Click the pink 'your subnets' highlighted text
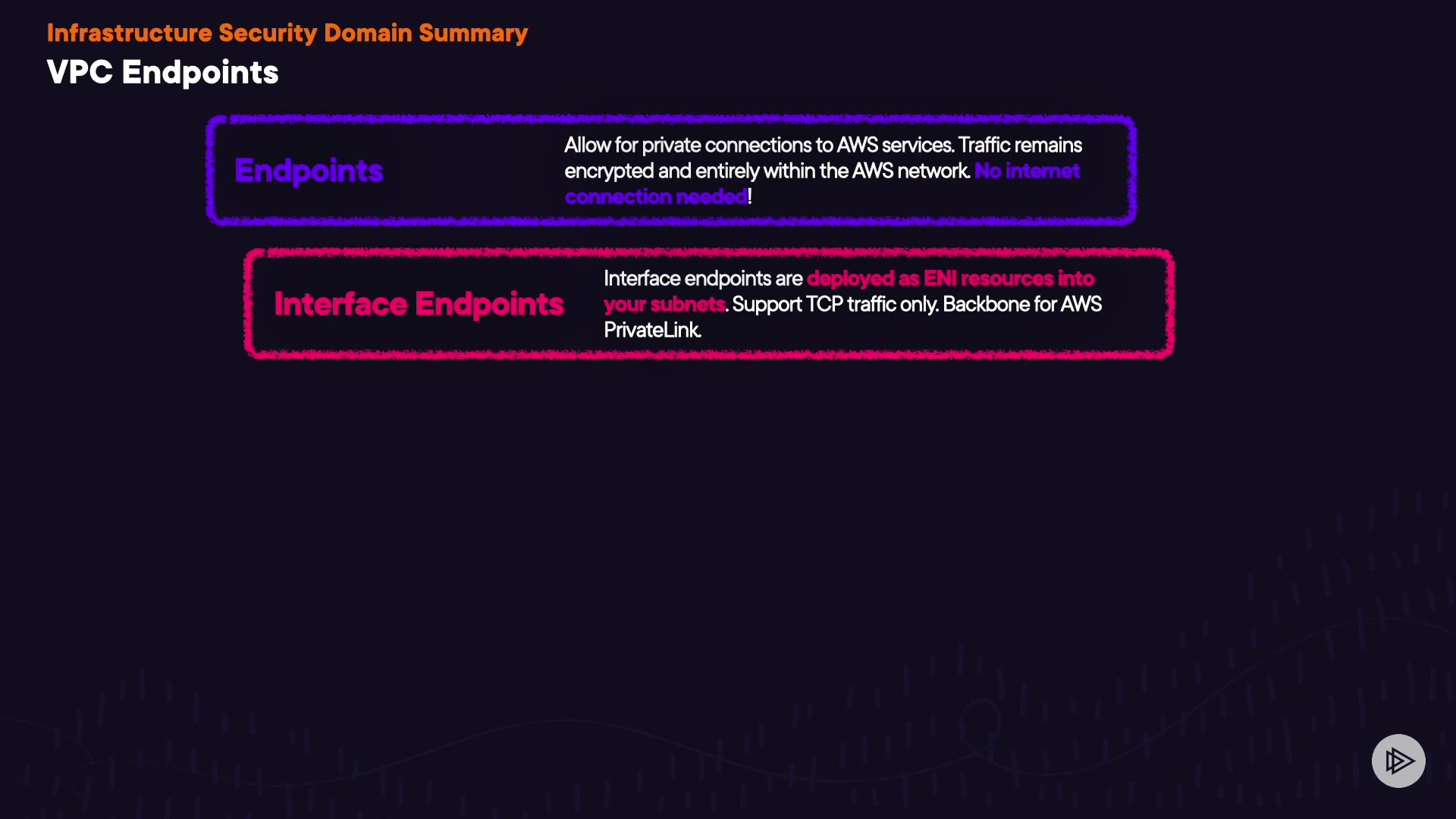This screenshot has height=819, width=1456. 664,304
